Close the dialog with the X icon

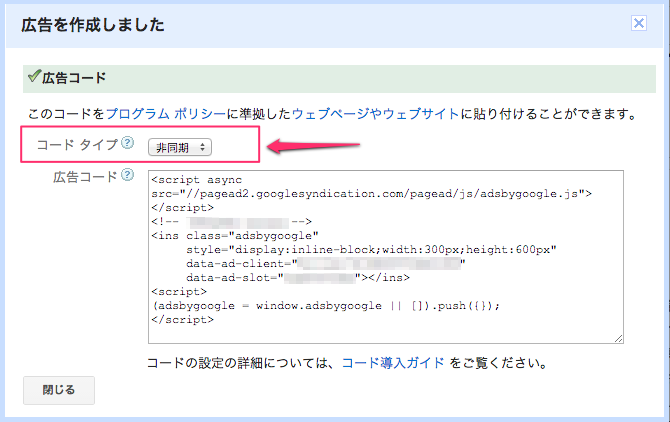pos(639,23)
